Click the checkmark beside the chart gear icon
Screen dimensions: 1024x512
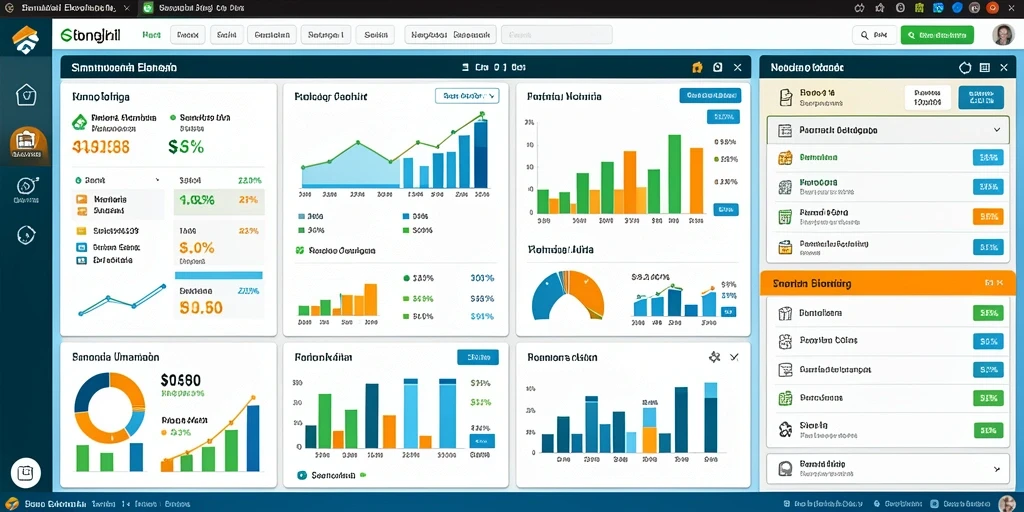pos(734,357)
